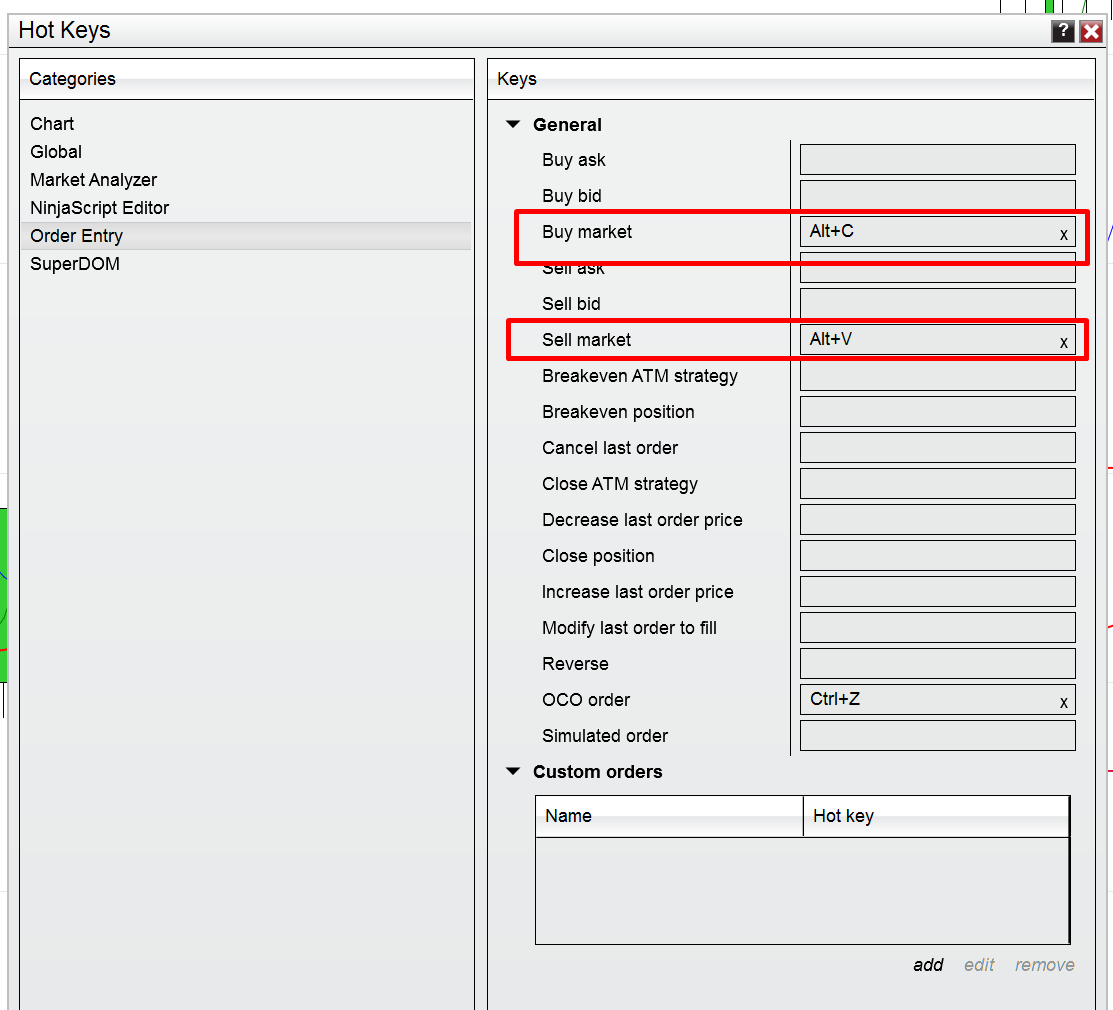The height and width of the screenshot is (1010, 1113).
Task: Select the Order Entry category
Action: [x=246, y=236]
